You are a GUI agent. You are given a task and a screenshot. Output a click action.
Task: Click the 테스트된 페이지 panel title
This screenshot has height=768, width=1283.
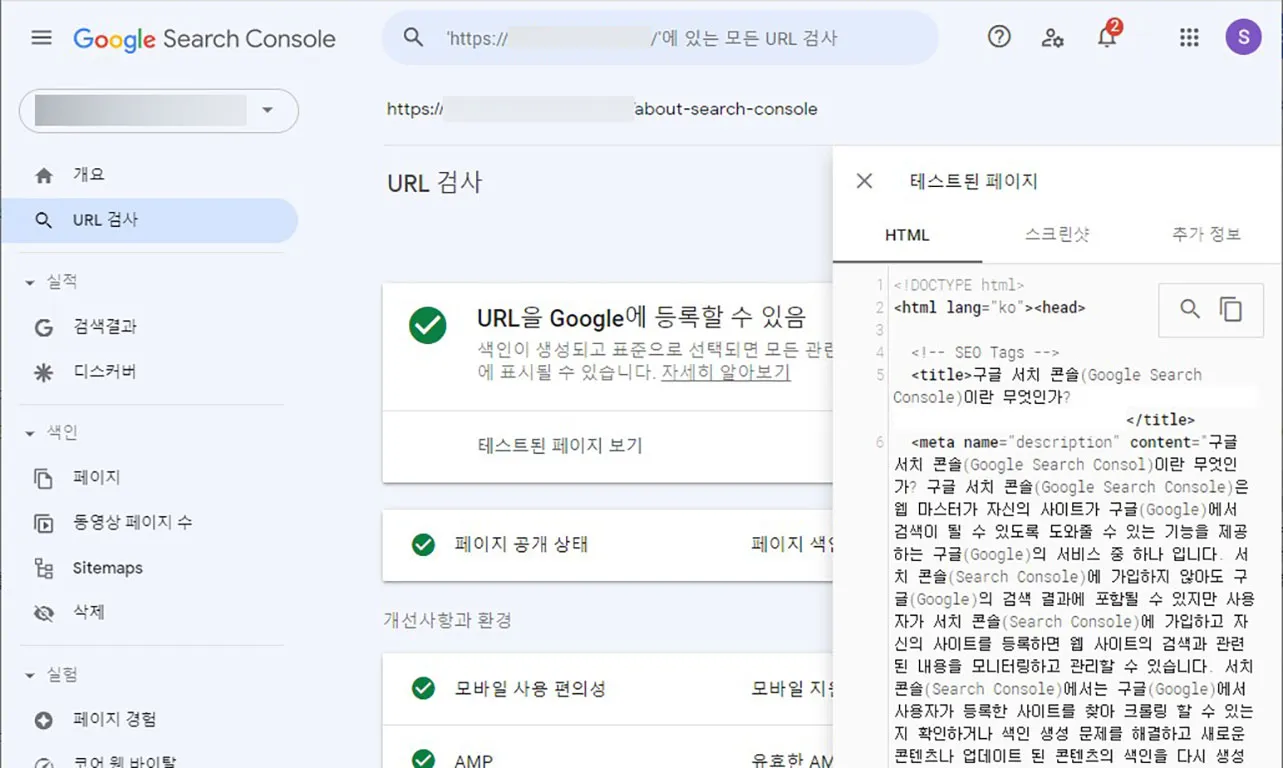click(x=973, y=181)
